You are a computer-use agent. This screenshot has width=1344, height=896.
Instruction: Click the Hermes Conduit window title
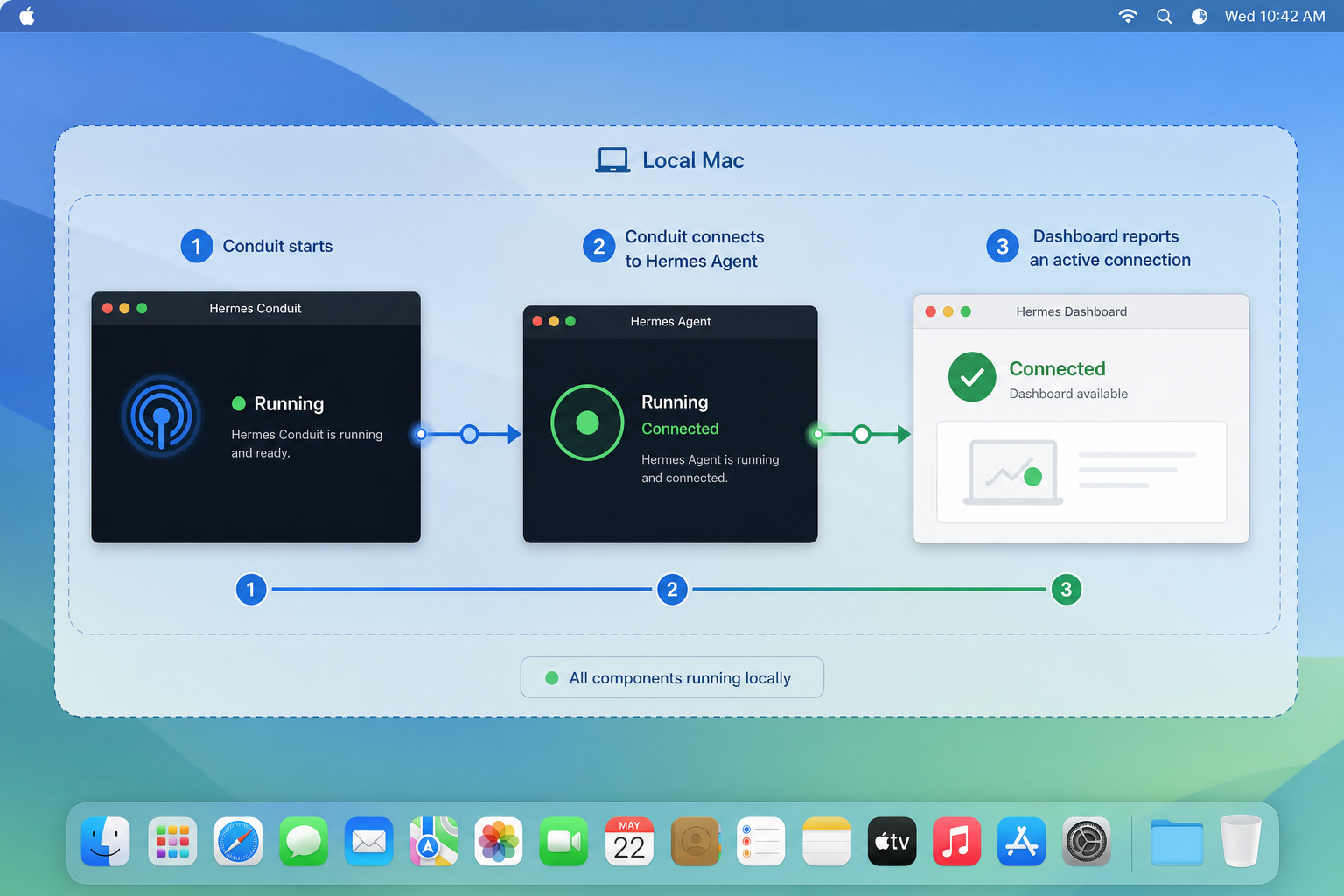255,308
